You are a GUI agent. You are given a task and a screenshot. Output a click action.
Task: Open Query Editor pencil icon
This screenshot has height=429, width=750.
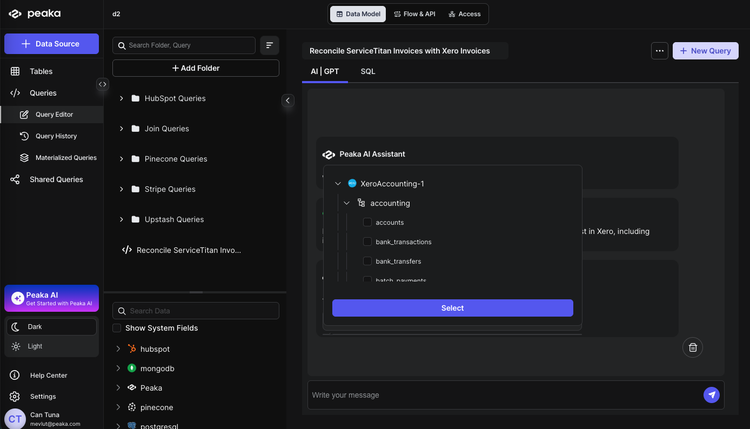[x=24, y=114]
